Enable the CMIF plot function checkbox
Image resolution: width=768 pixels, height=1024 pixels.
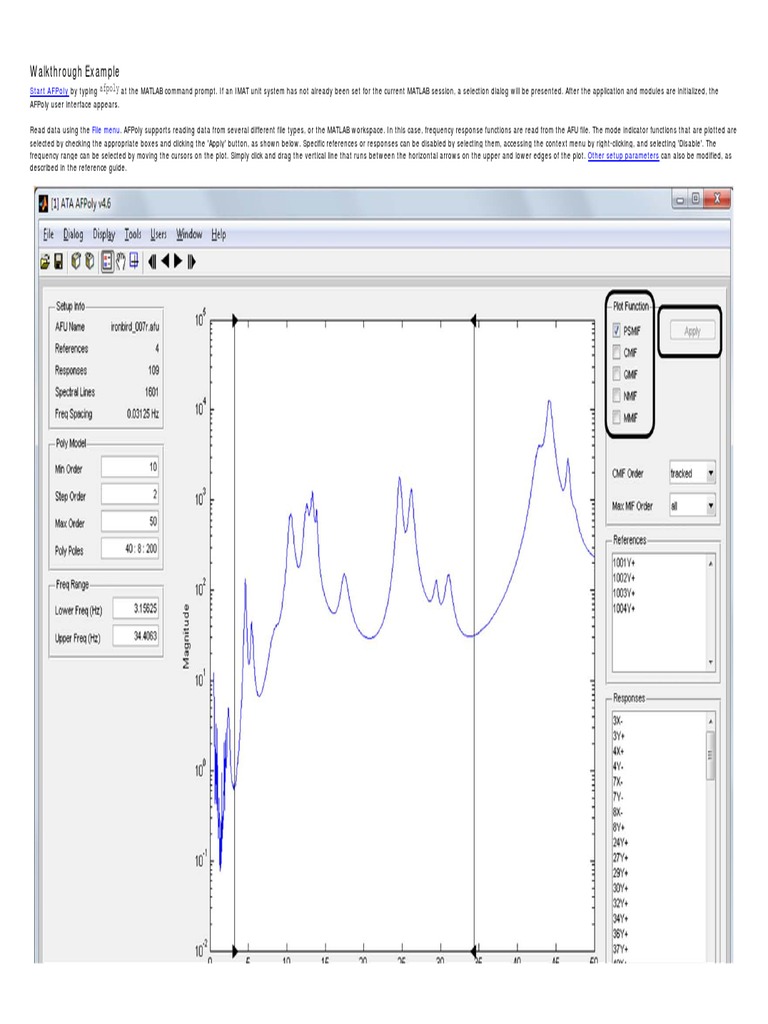click(616, 352)
